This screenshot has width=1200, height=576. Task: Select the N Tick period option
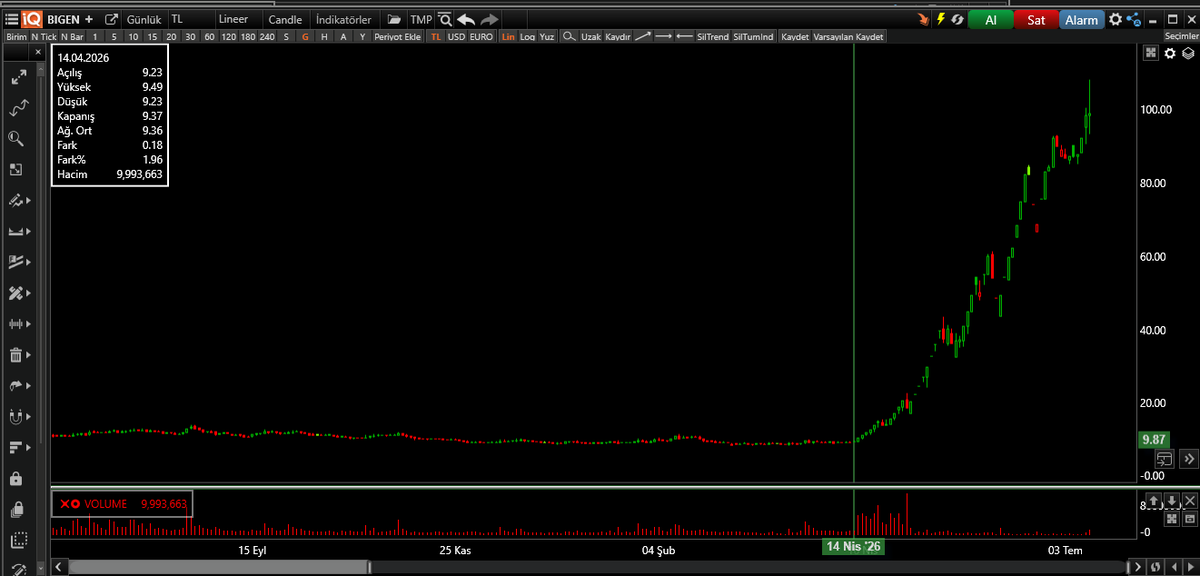click(44, 36)
